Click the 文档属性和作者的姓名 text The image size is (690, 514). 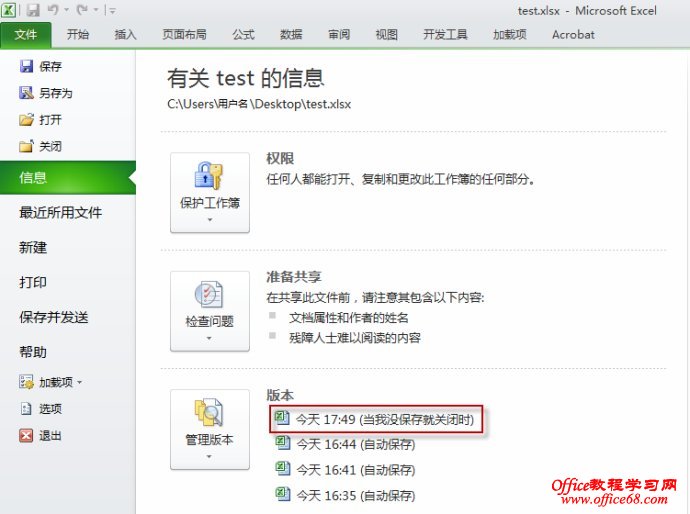[349, 318]
